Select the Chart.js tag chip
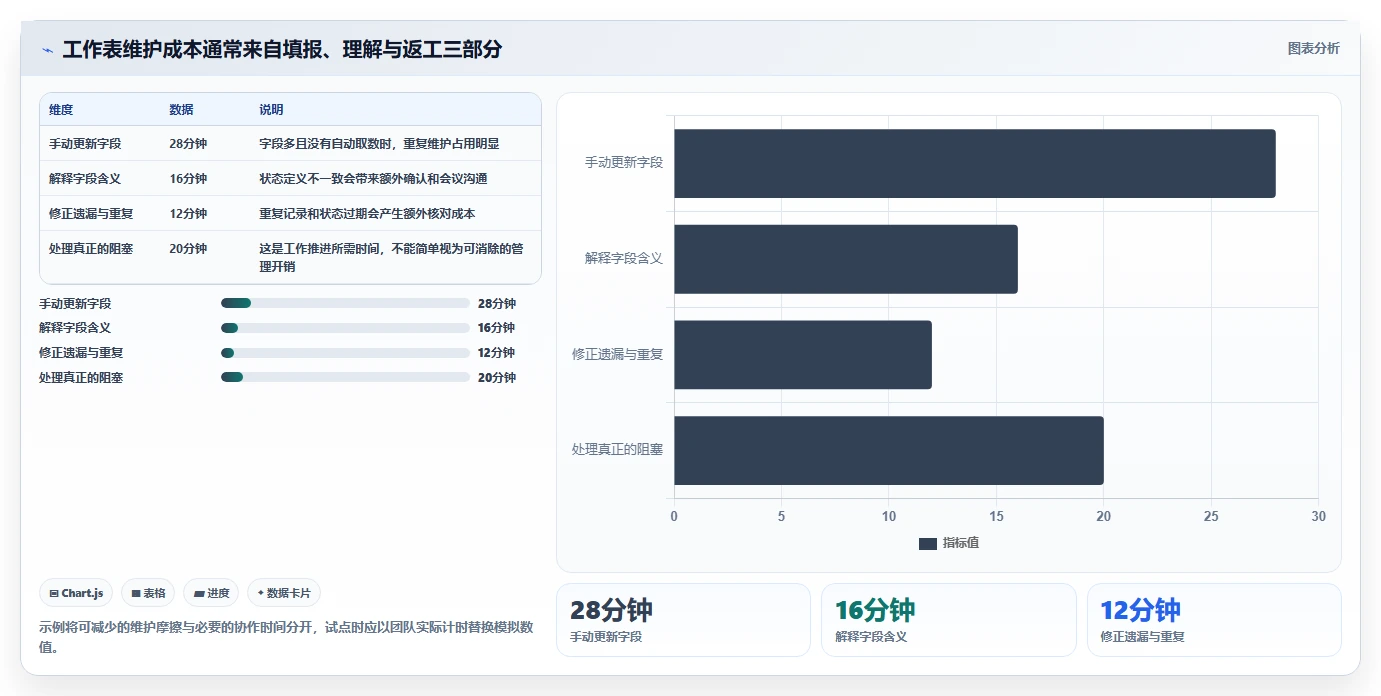Viewport: 1381px width, 696px height. click(x=77, y=593)
